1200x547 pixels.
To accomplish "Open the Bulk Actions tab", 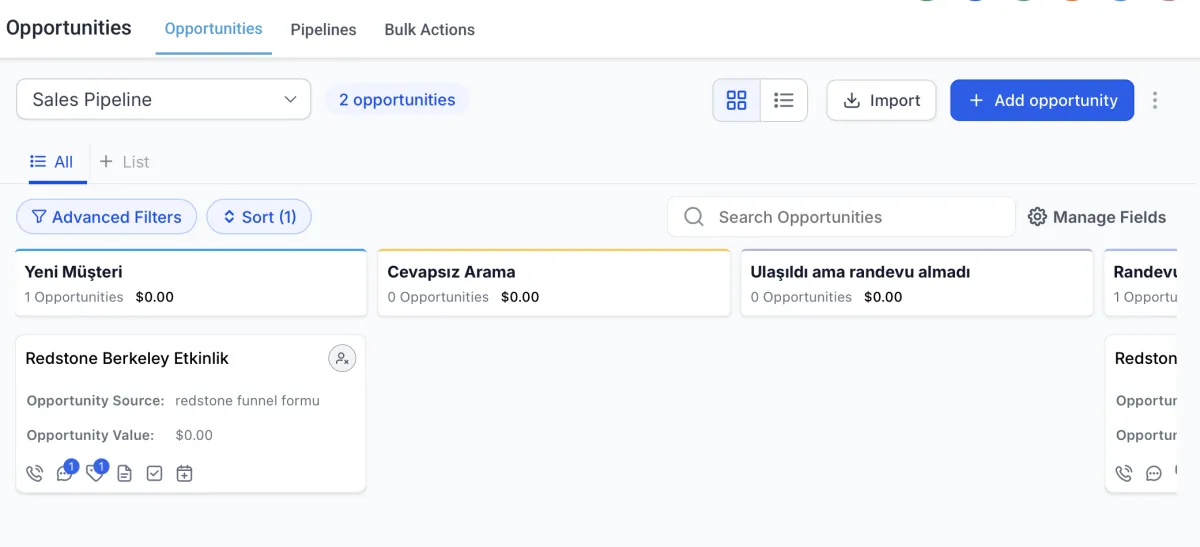I will tap(429, 30).
